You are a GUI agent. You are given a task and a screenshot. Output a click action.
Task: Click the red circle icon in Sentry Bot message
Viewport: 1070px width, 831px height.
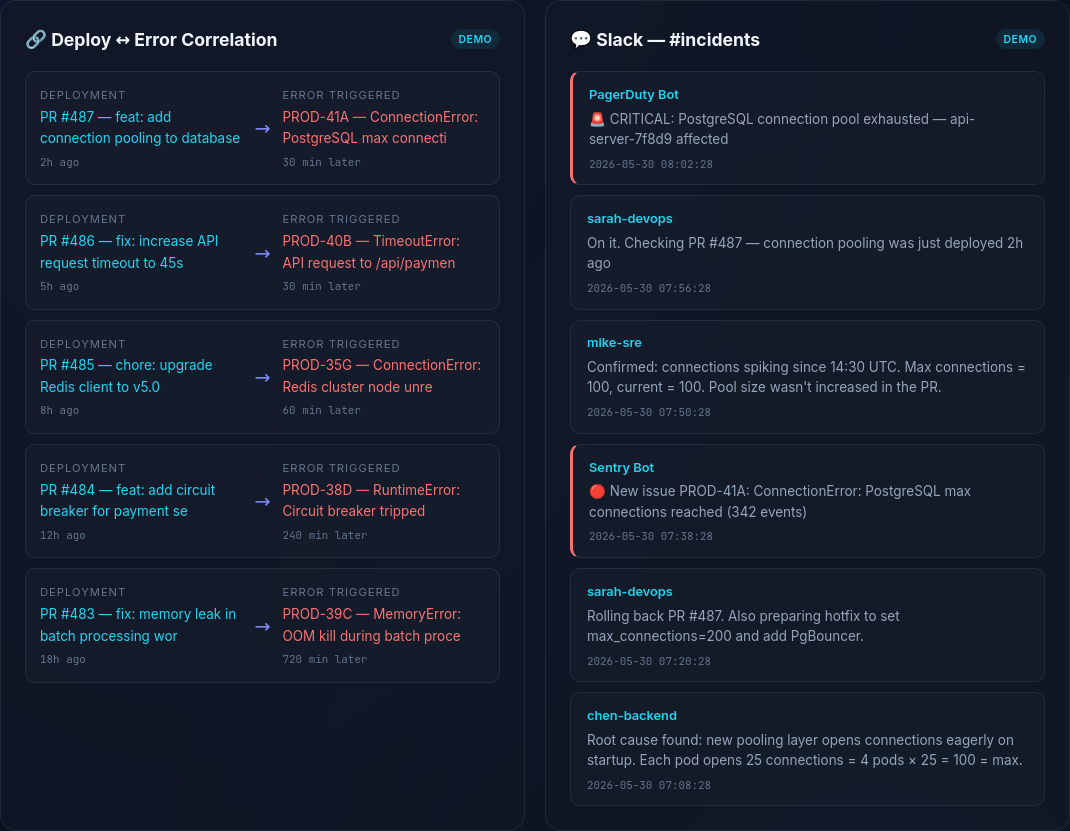pyautogui.click(x=597, y=491)
